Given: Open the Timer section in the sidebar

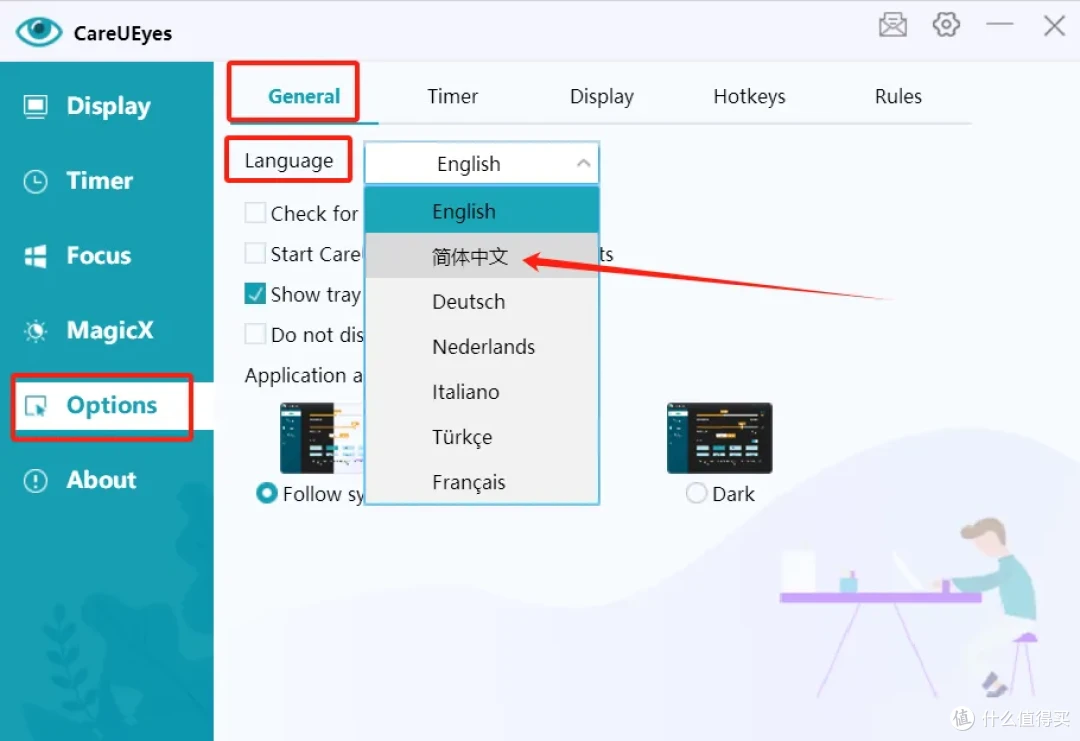Looking at the screenshot, I should coord(107,181).
